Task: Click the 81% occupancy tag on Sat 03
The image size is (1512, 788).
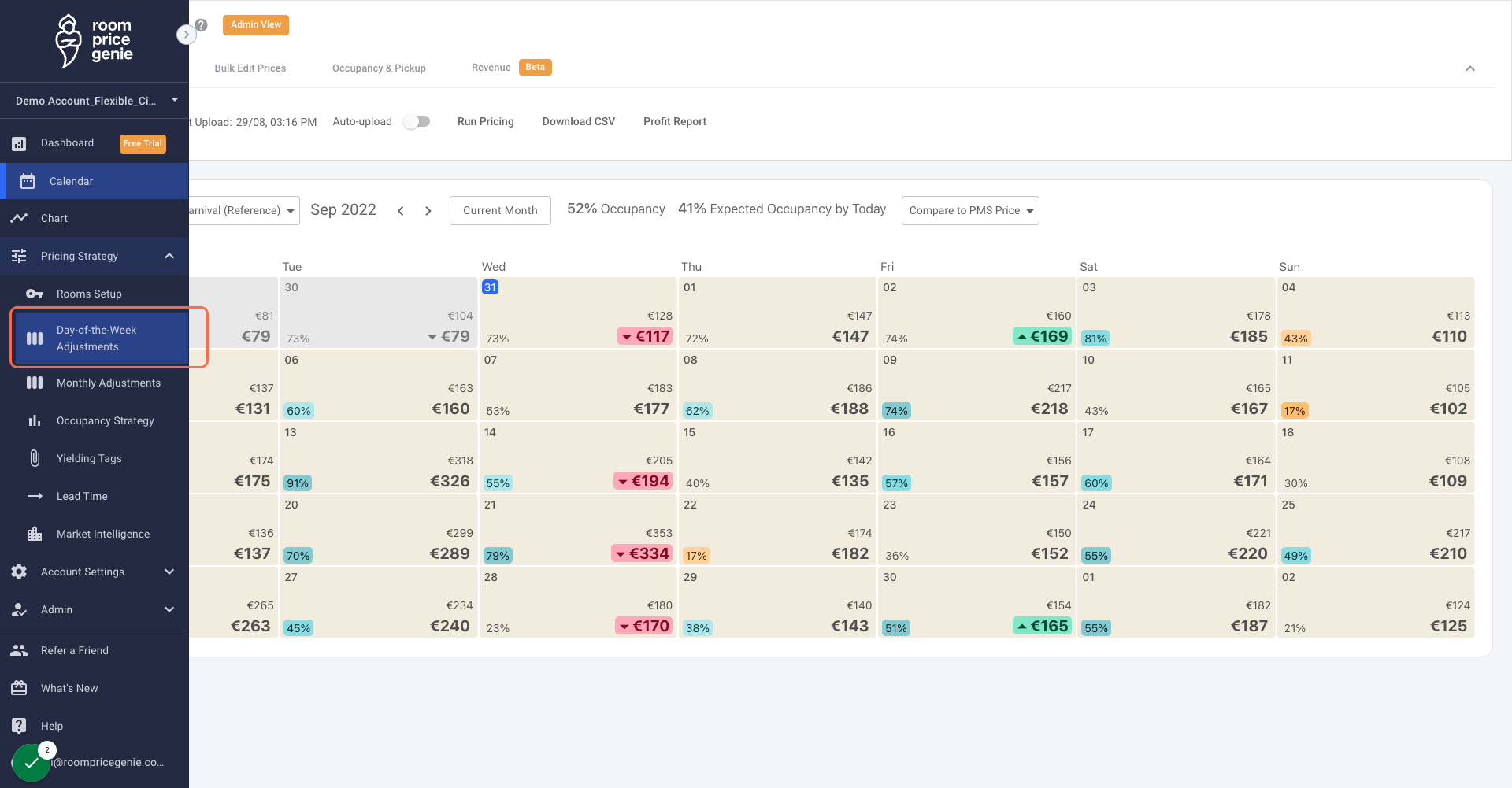Action: tap(1095, 339)
